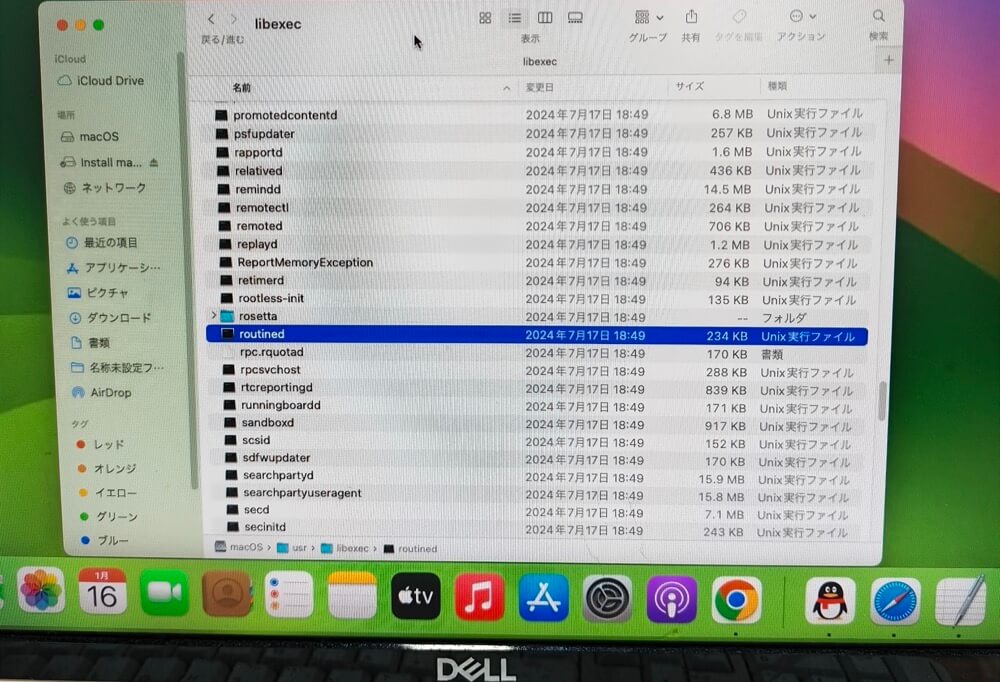Expand the rosetta folder disclosure triangle
The width and height of the screenshot is (1000, 682).
coord(214,317)
